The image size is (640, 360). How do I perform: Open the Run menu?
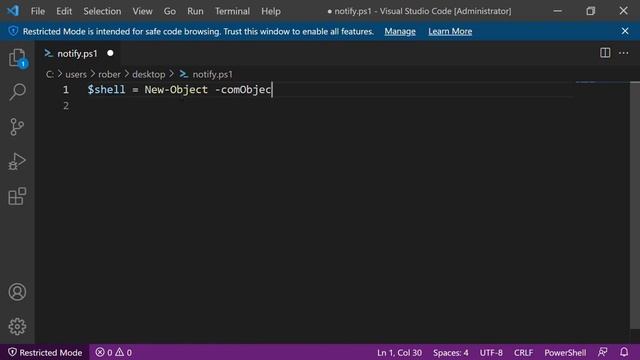[x=195, y=11]
